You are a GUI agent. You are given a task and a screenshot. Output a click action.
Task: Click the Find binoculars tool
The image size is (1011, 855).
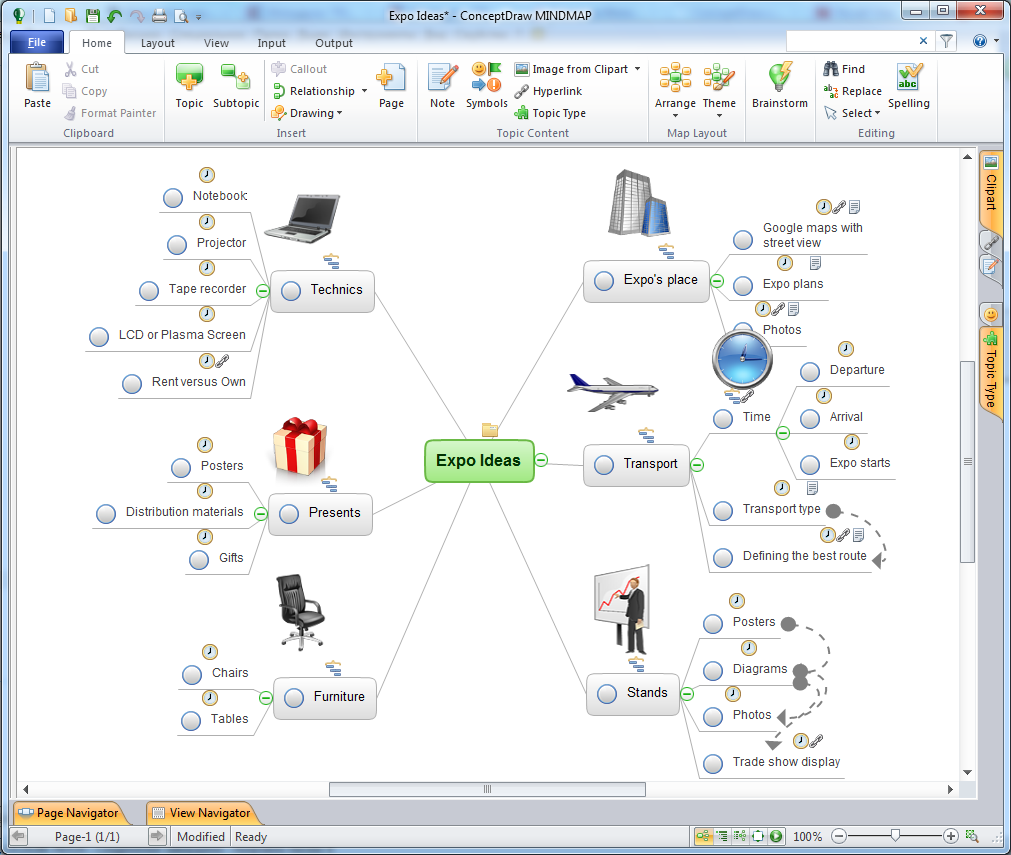tap(844, 69)
